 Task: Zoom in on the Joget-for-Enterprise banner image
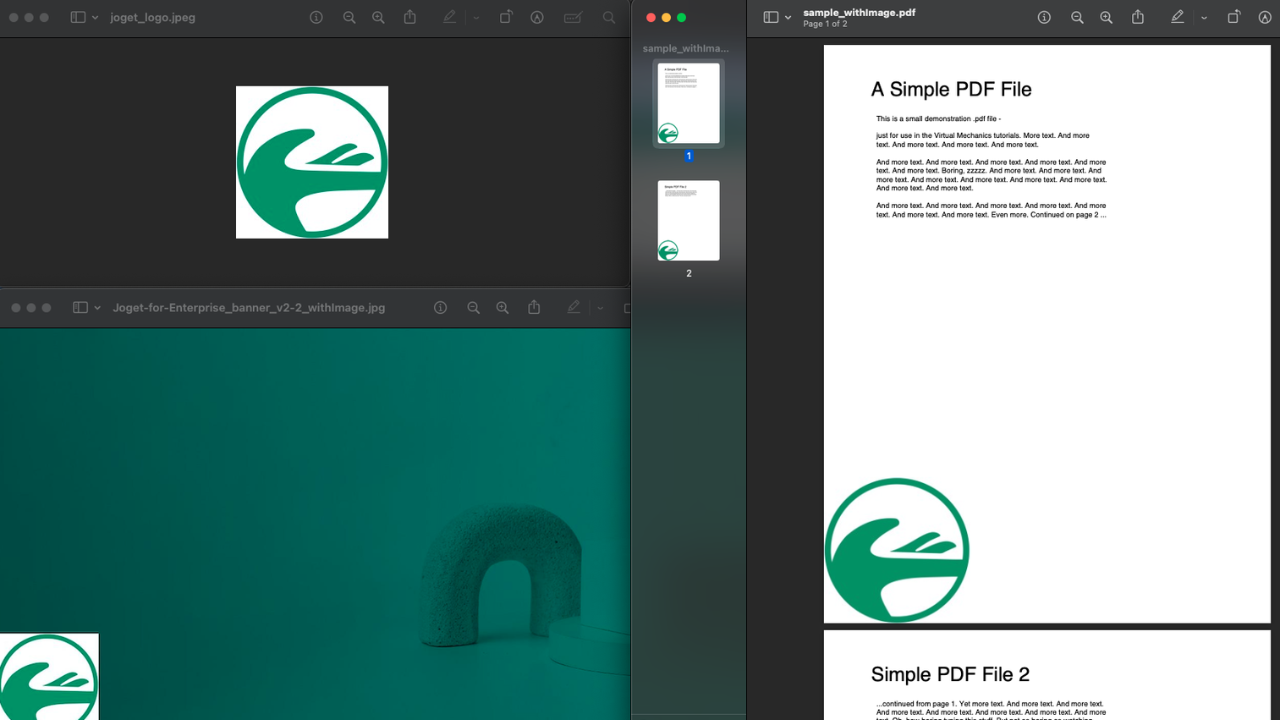point(503,308)
